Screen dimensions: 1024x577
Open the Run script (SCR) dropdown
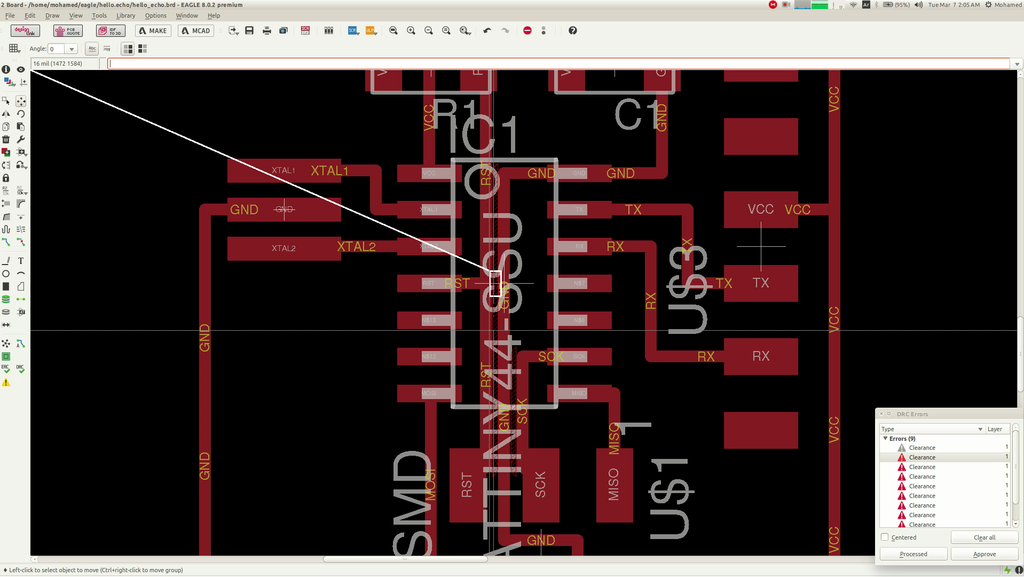tap(353, 31)
